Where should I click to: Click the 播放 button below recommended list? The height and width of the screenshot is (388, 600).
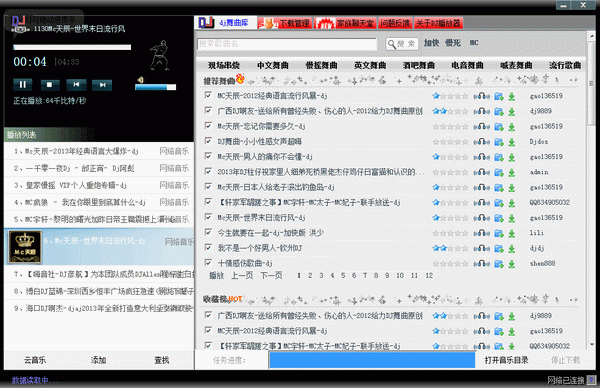[216, 276]
